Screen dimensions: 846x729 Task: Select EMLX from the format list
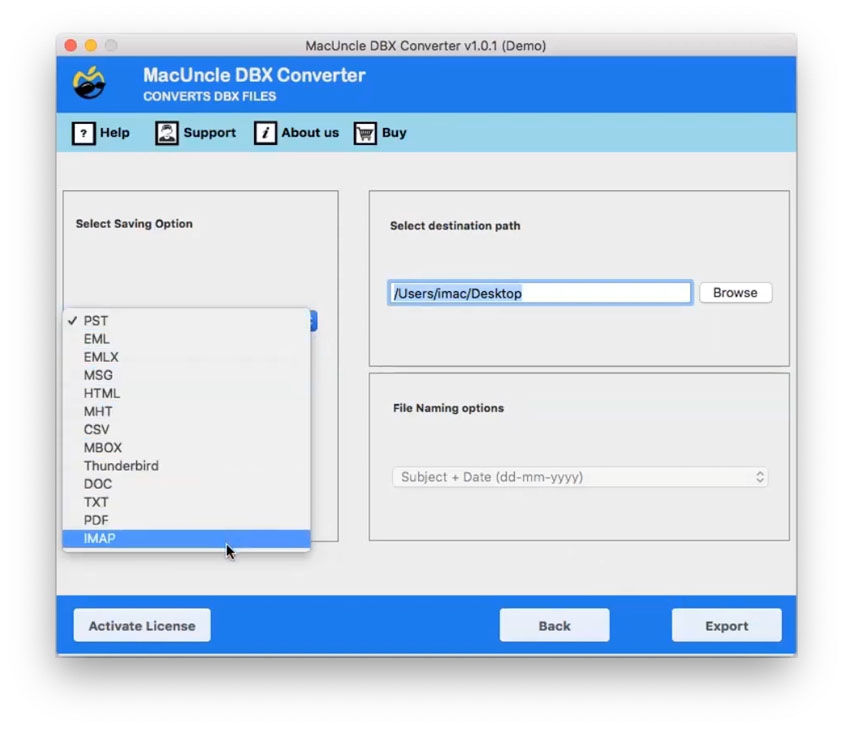pyautogui.click(x=100, y=356)
